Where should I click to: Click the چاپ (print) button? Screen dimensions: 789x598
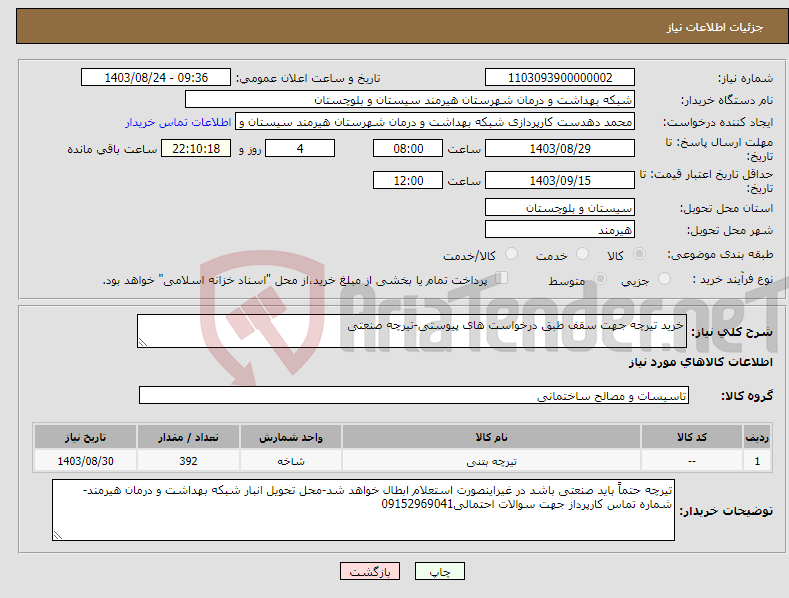(x=439, y=571)
